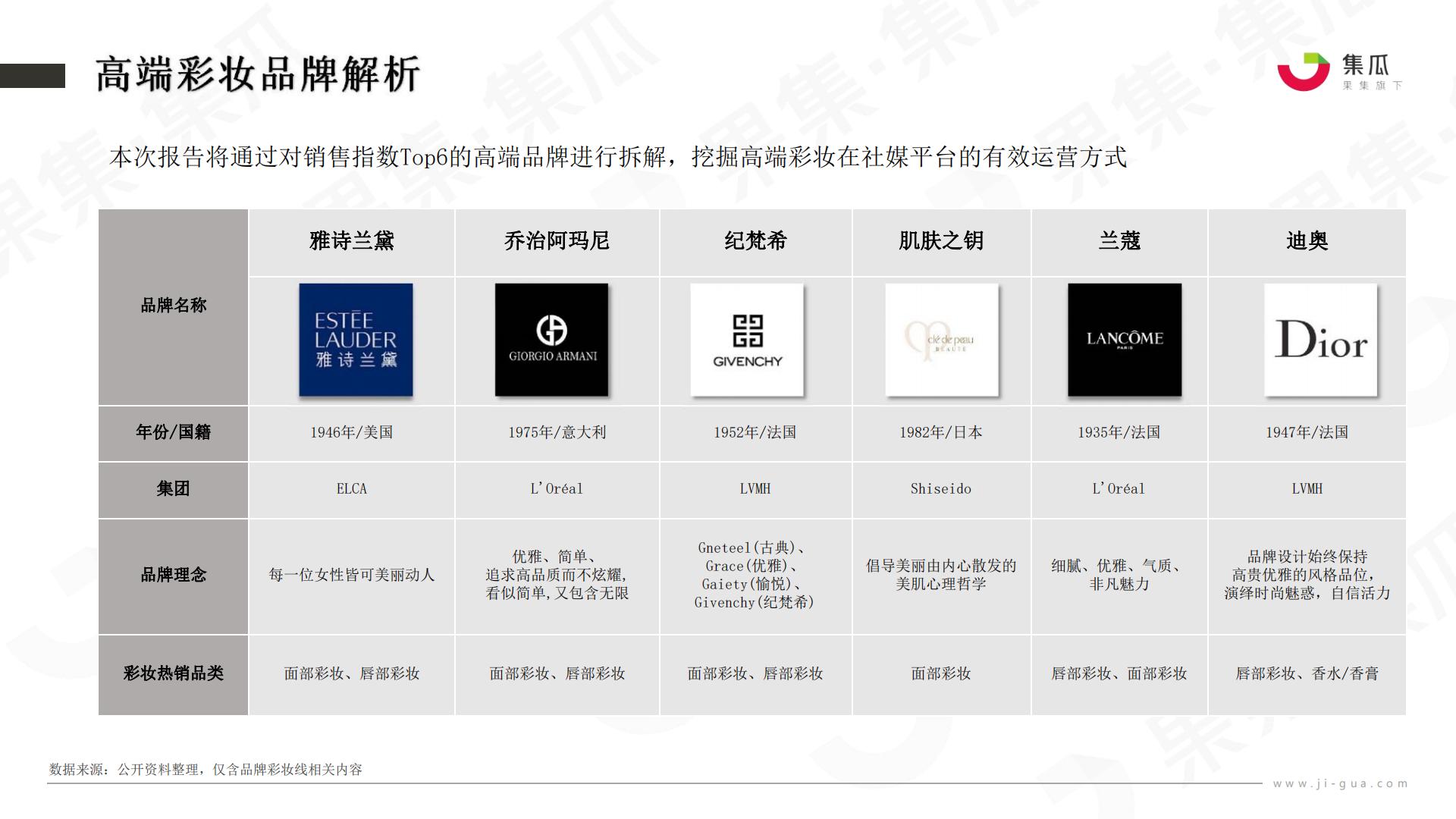Click the Dior concept starting 品牌设计始终保持
The height and width of the screenshot is (819, 1456).
(1307, 575)
